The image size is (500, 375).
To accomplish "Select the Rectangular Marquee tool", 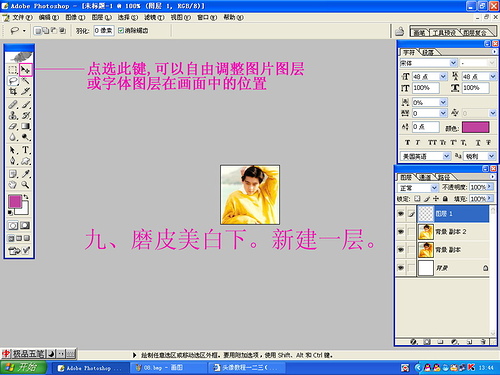I will coord(13,70).
